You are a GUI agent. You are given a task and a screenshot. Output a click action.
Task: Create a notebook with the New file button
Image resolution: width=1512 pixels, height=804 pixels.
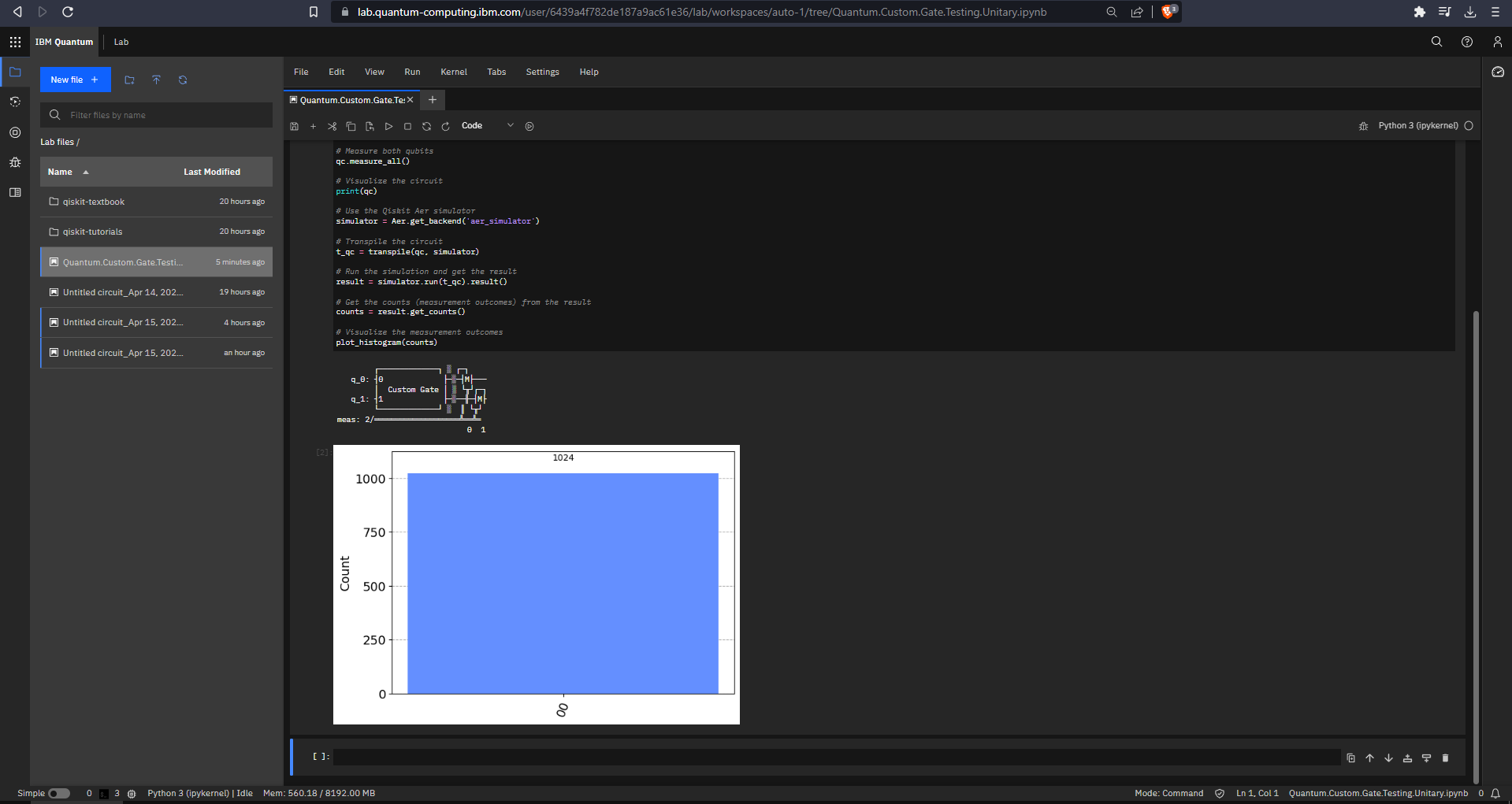[x=75, y=80]
